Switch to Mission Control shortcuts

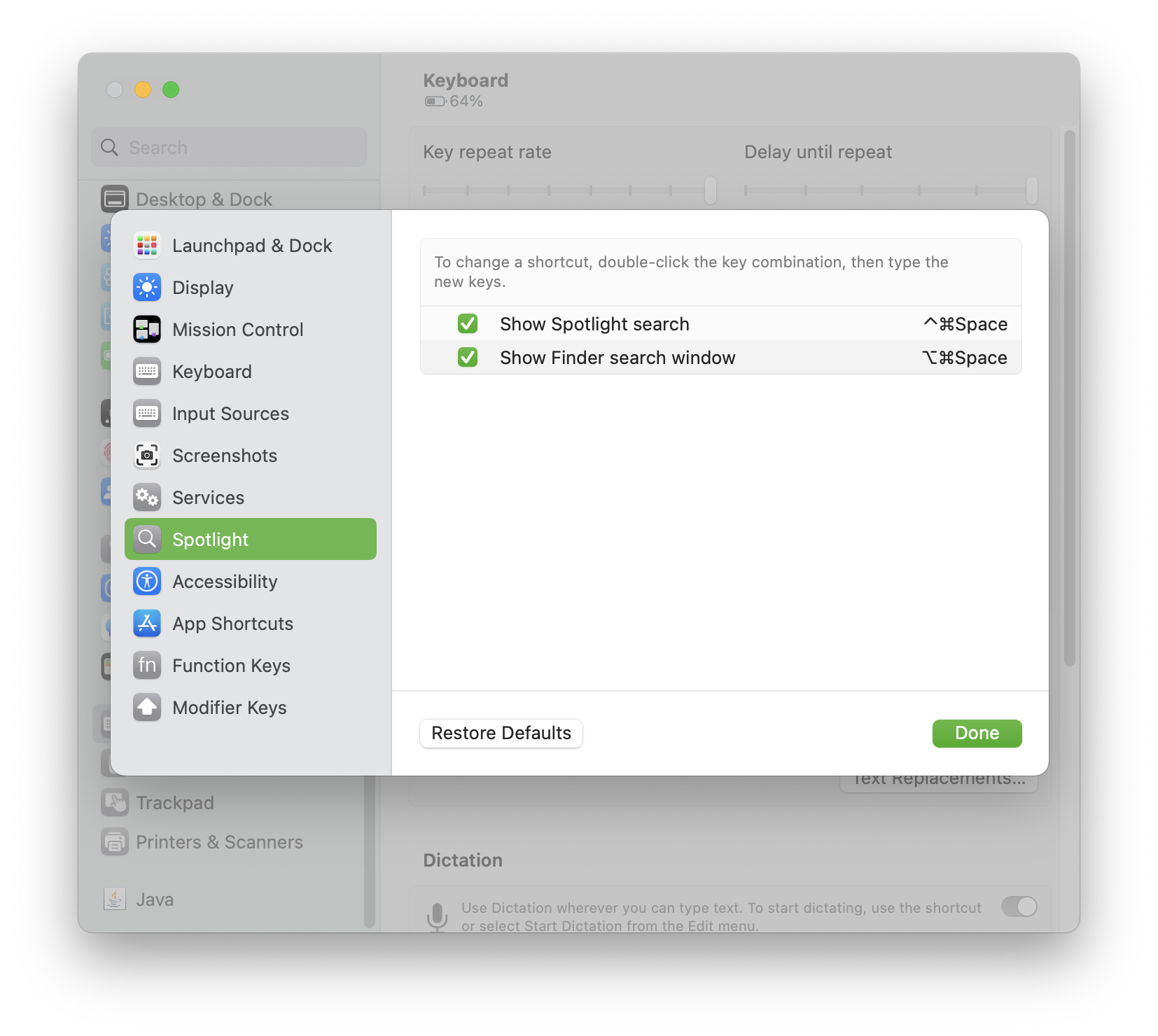tap(251, 330)
